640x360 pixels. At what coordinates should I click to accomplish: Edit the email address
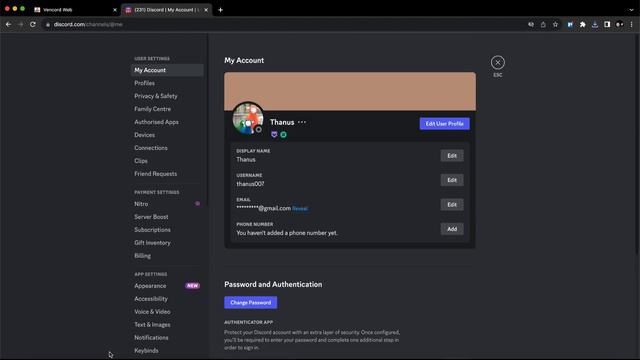pyautogui.click(x=452, y=204)
